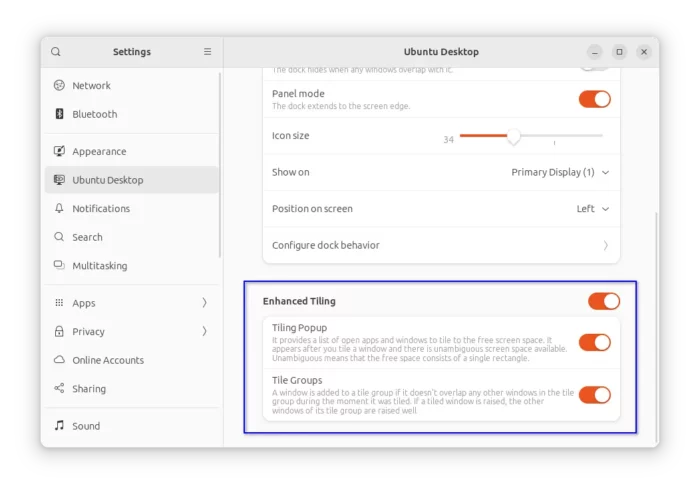The width and height of the screenshot is (700, 492).
Task: Click the Tiling Popup label
Action: click(300, 328)
